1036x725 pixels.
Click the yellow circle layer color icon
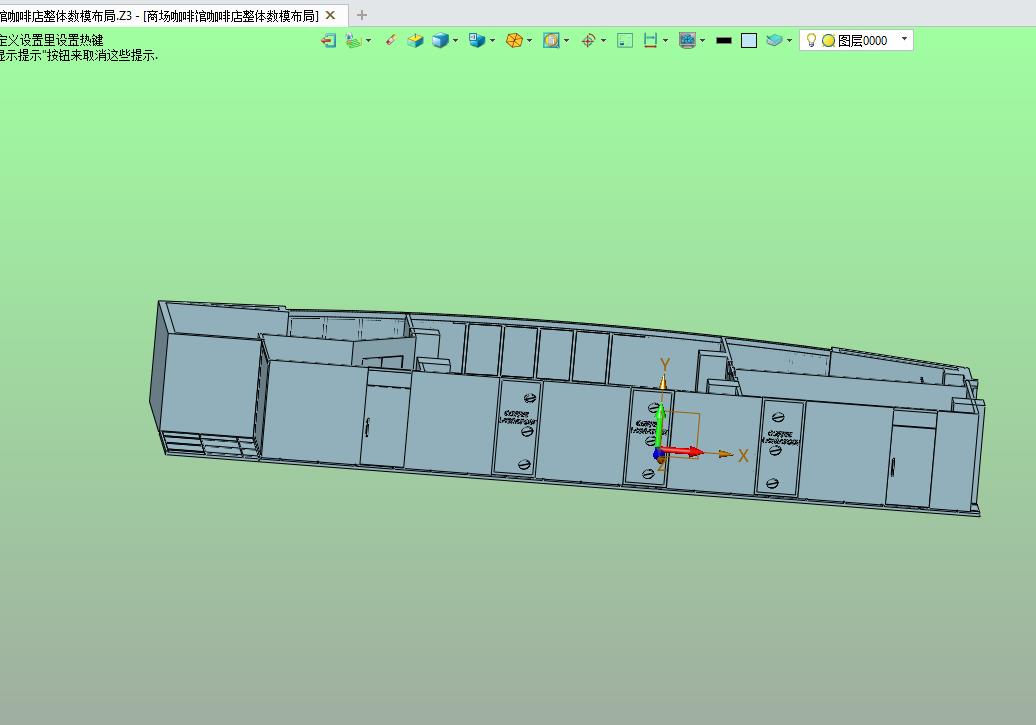(x=828, y=41)
